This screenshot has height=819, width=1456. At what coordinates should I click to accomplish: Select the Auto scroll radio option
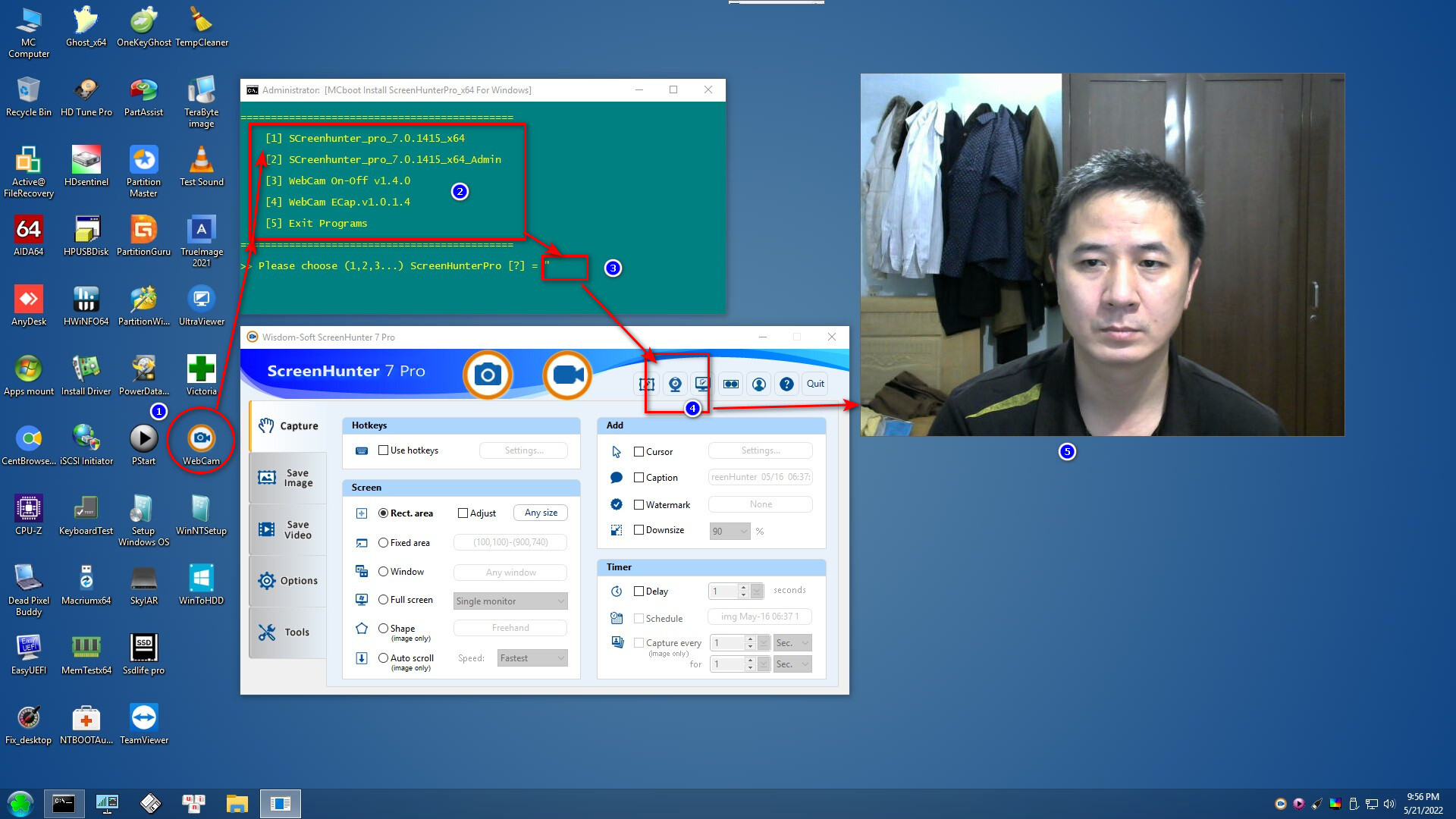383,658
